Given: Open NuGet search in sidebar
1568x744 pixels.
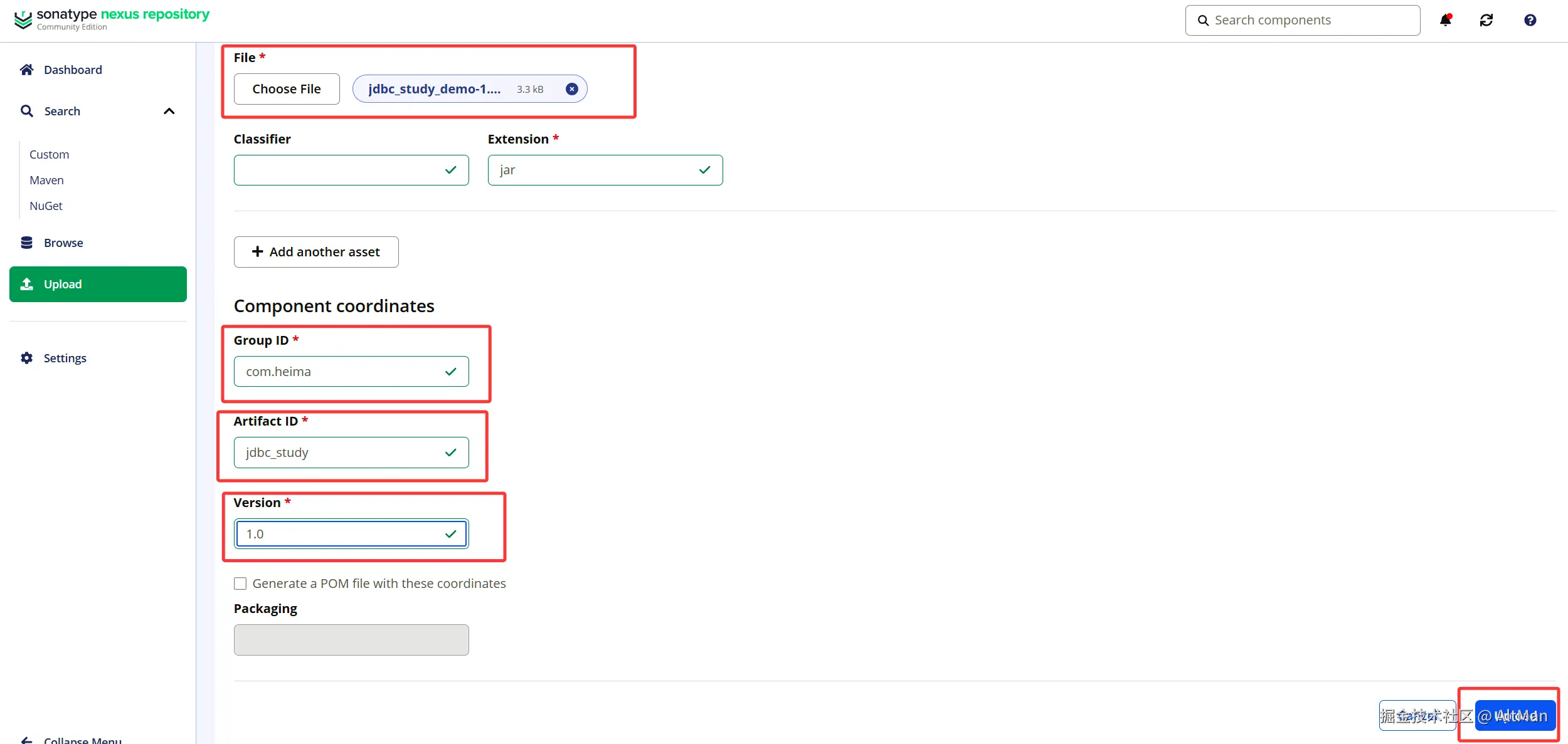Looking at the screenshot, I should (46, 206).
